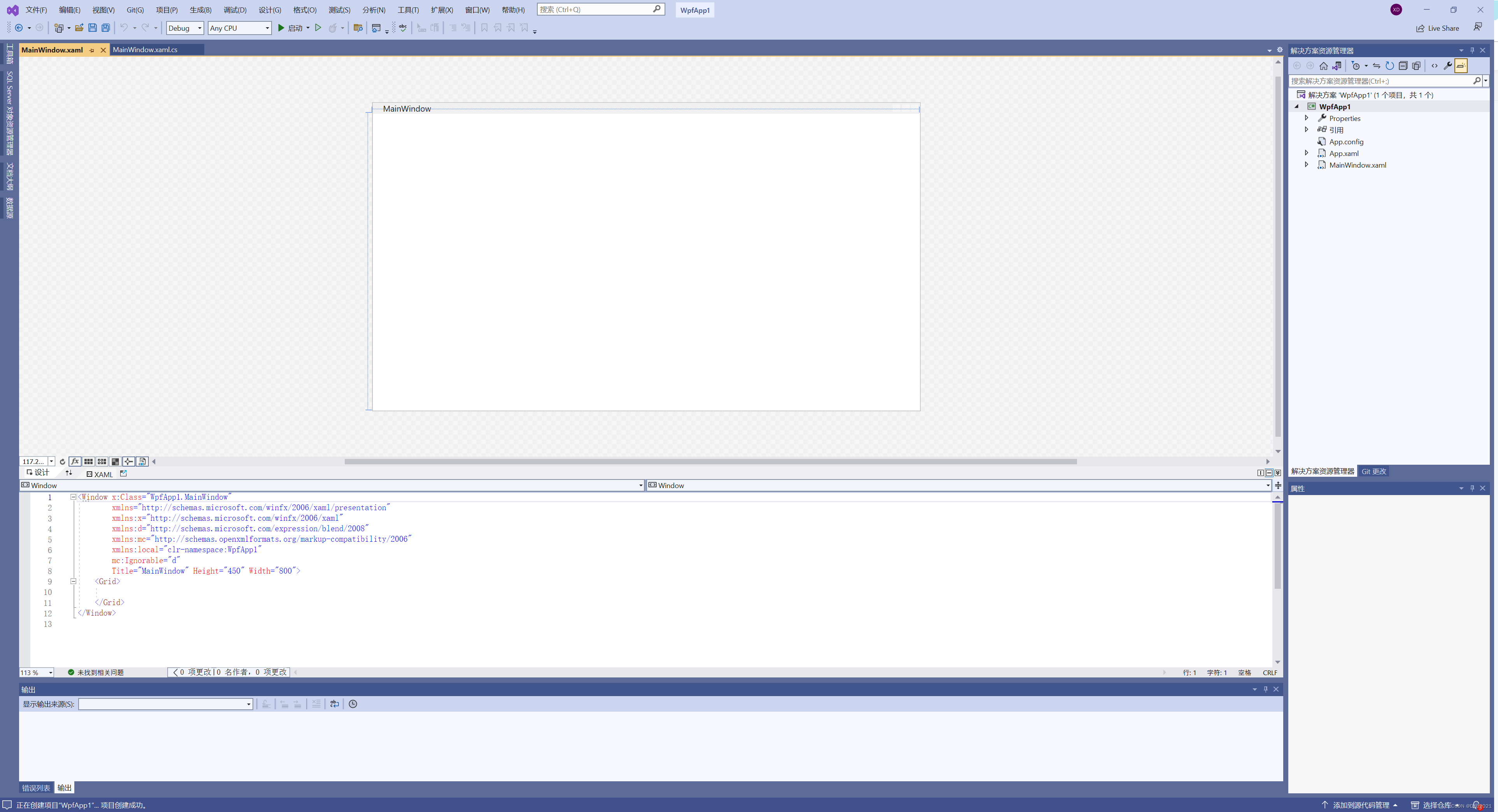Click the swap panes arrows icon
This screenshot has width=1498, height=812.
[68, 473]
